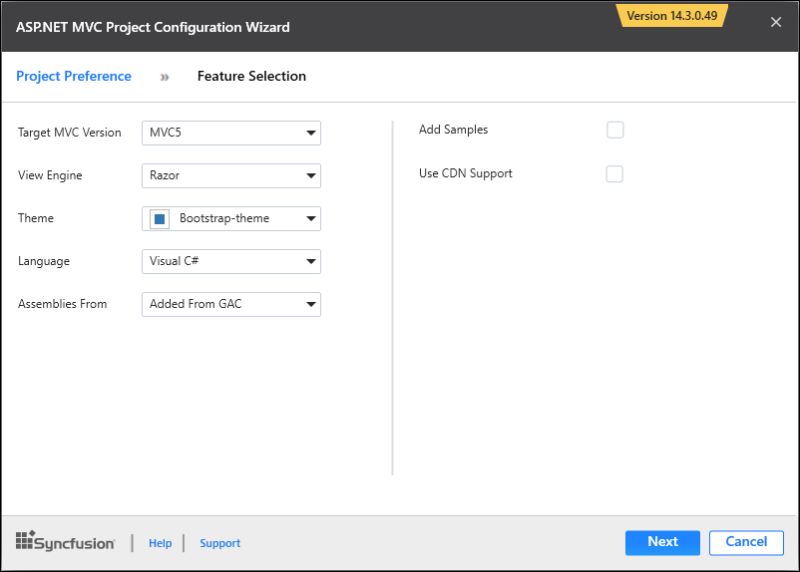
Task: Click the Version 14.3.0.49 badge
Action: pos(672,16)
